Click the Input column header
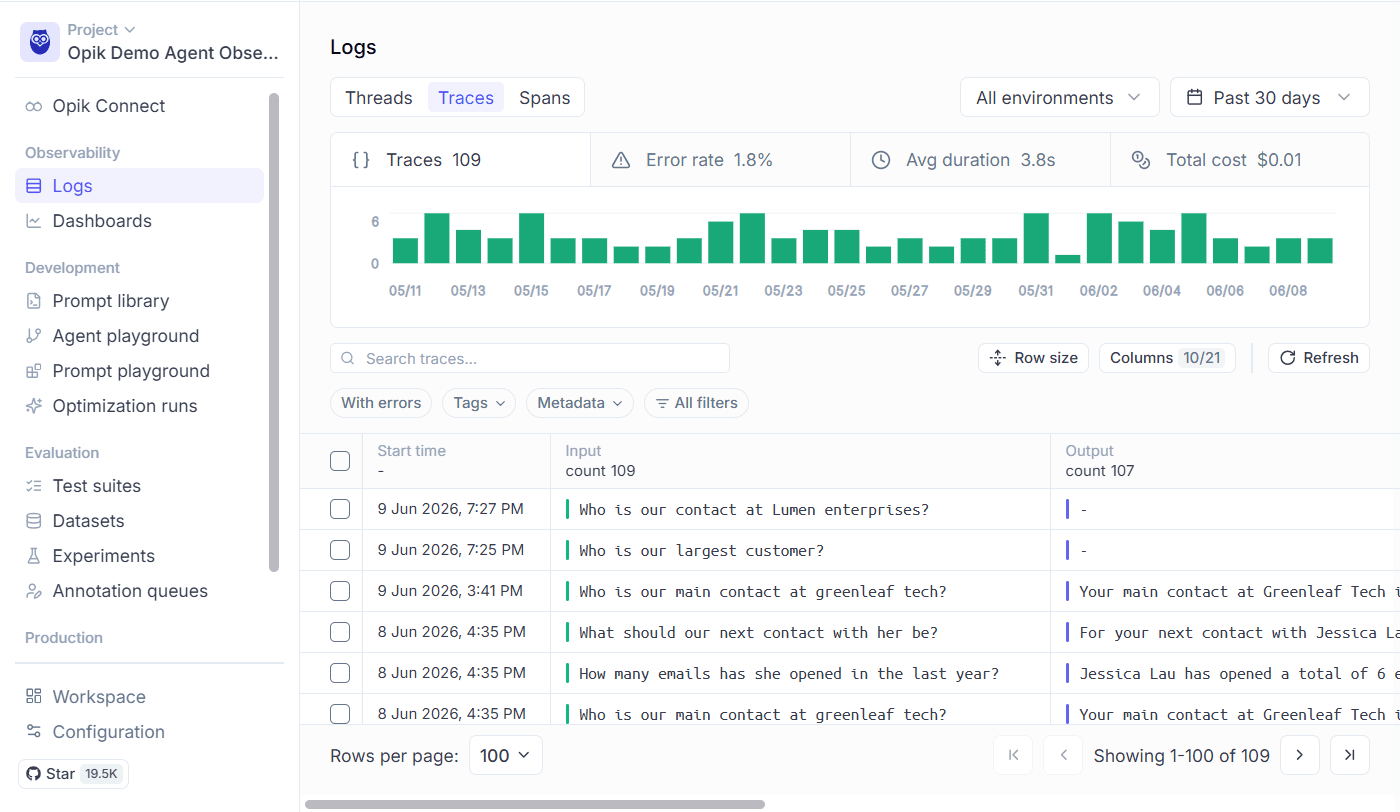1400x812 pixels. [800, 461]
